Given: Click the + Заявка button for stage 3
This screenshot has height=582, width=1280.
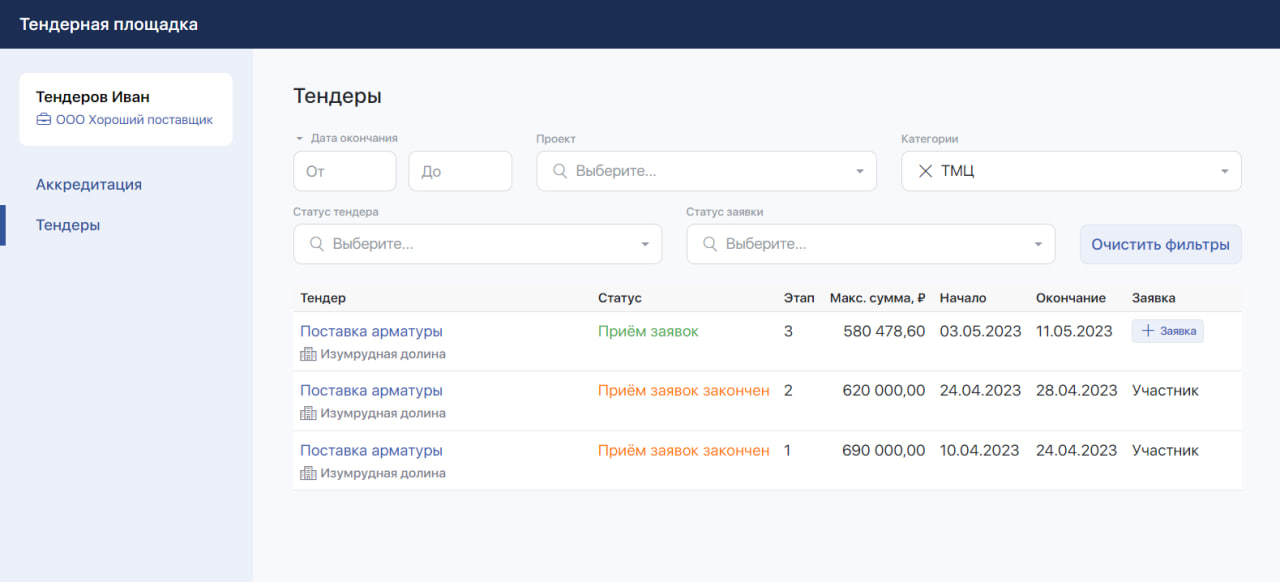Looking at the screenshot, I should pyautogui.click(x=1167, y=331).
